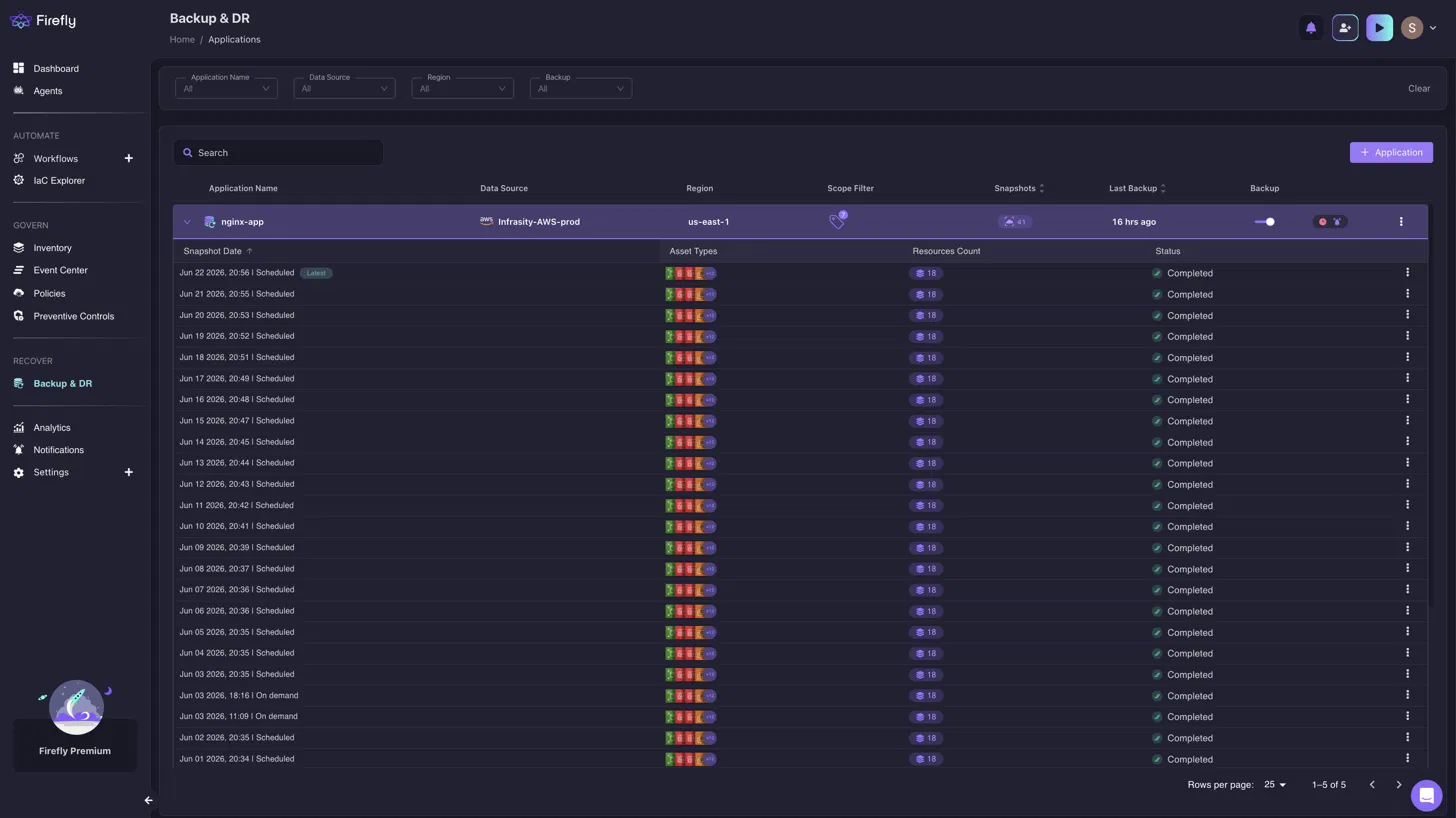Sort by the Last Backup column header

coord(1137,188)
